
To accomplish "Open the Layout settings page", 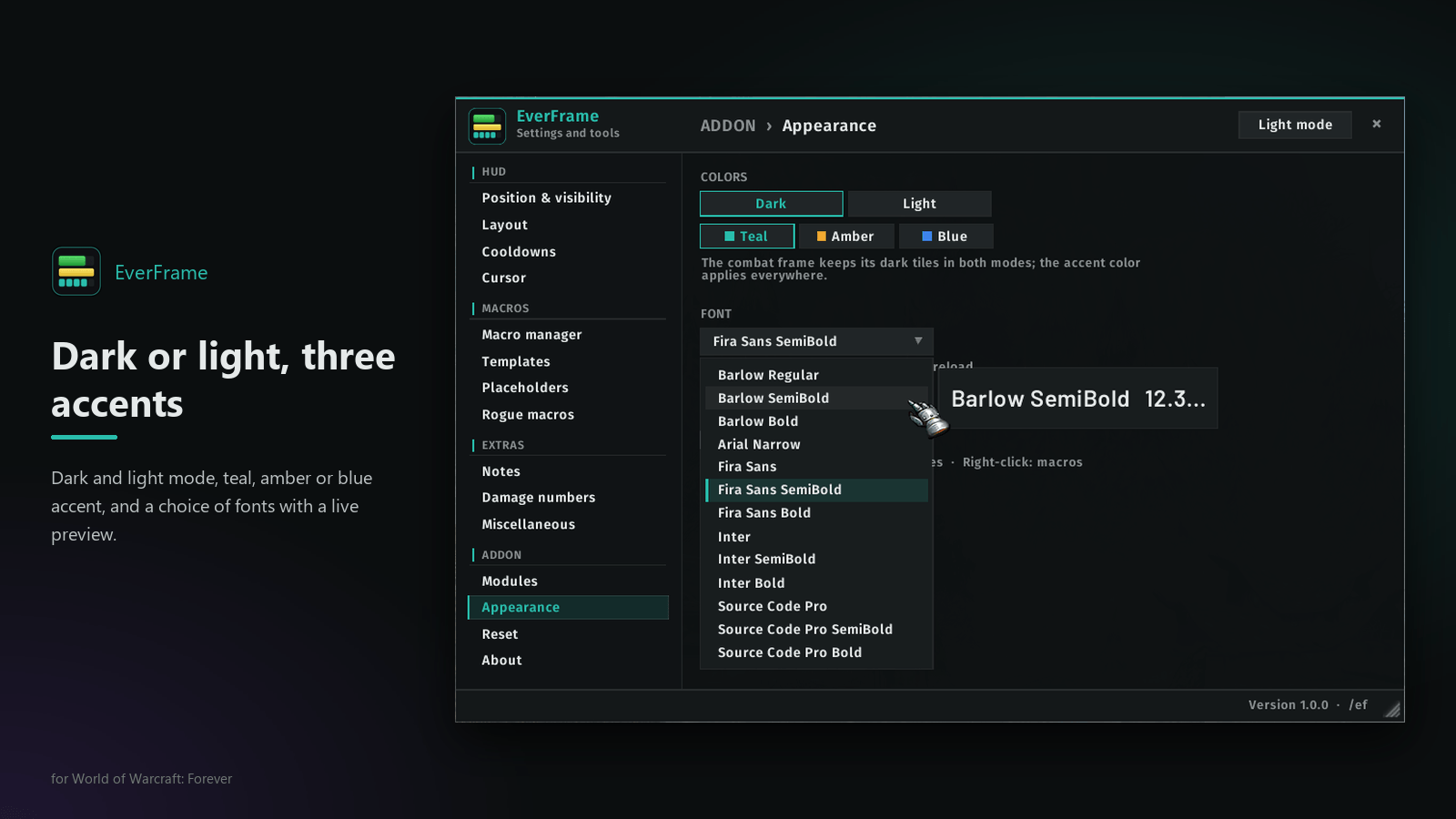I will pyautogui.click(x=568, y=225).
